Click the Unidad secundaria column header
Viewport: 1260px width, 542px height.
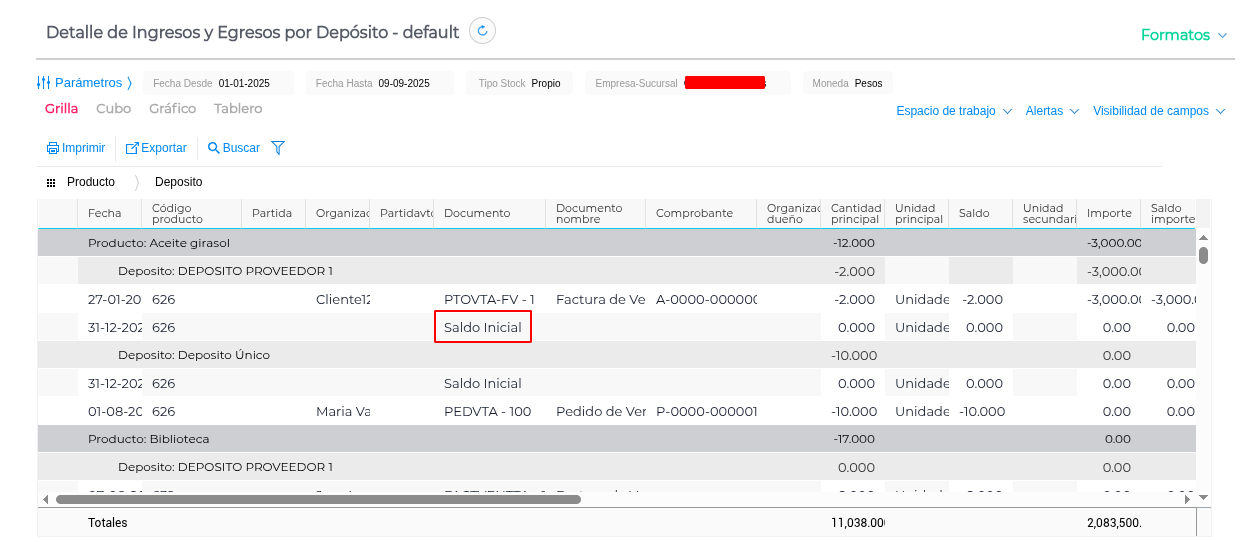[x=1044, y=213]
